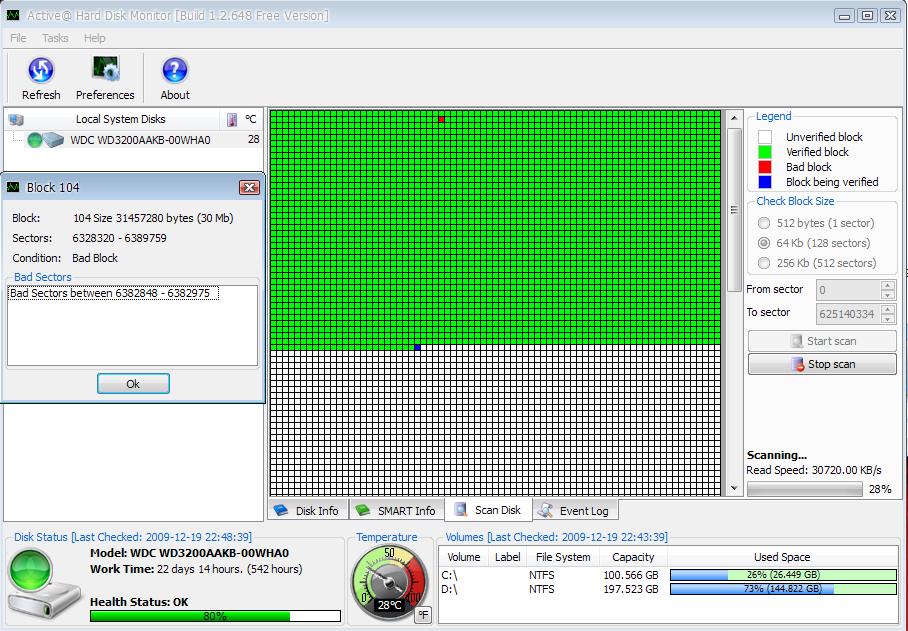Click the thermometer icon in disk list header
Viewport: 908px width, 631px height.
pos(232,120)
